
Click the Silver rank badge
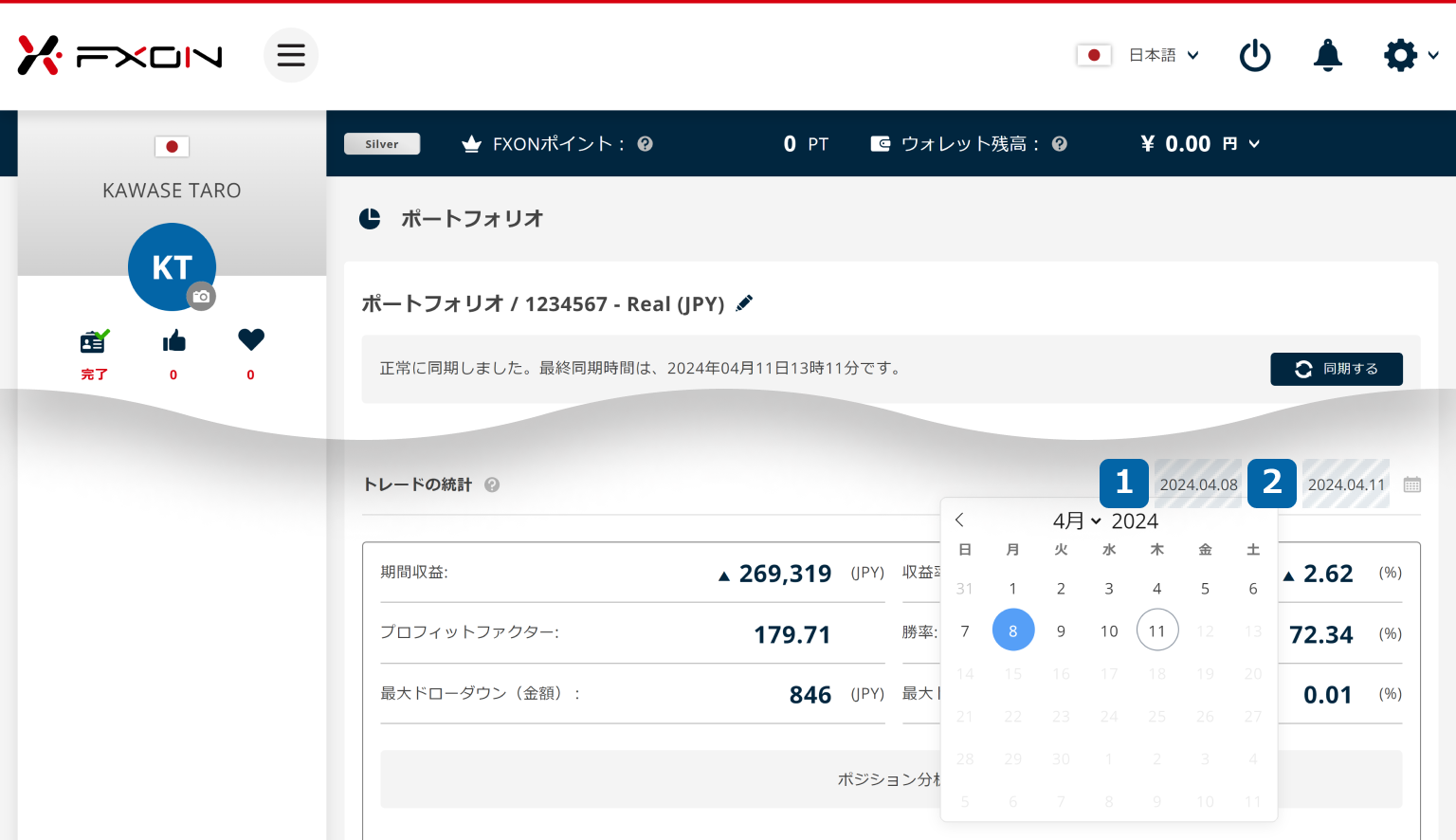click(x=382, y=144)
